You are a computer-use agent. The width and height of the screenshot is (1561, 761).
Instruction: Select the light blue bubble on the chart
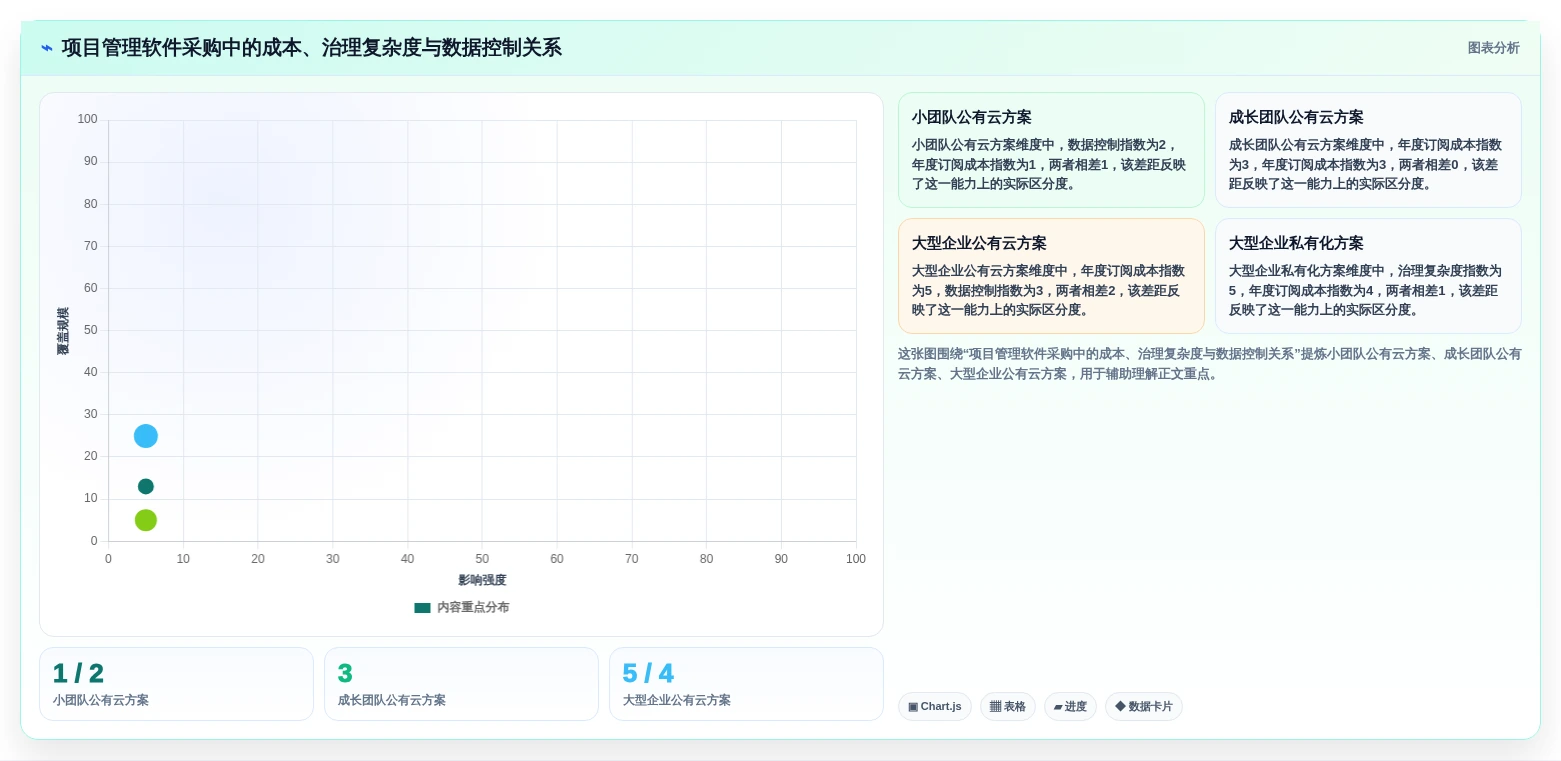tap(146, 436)
